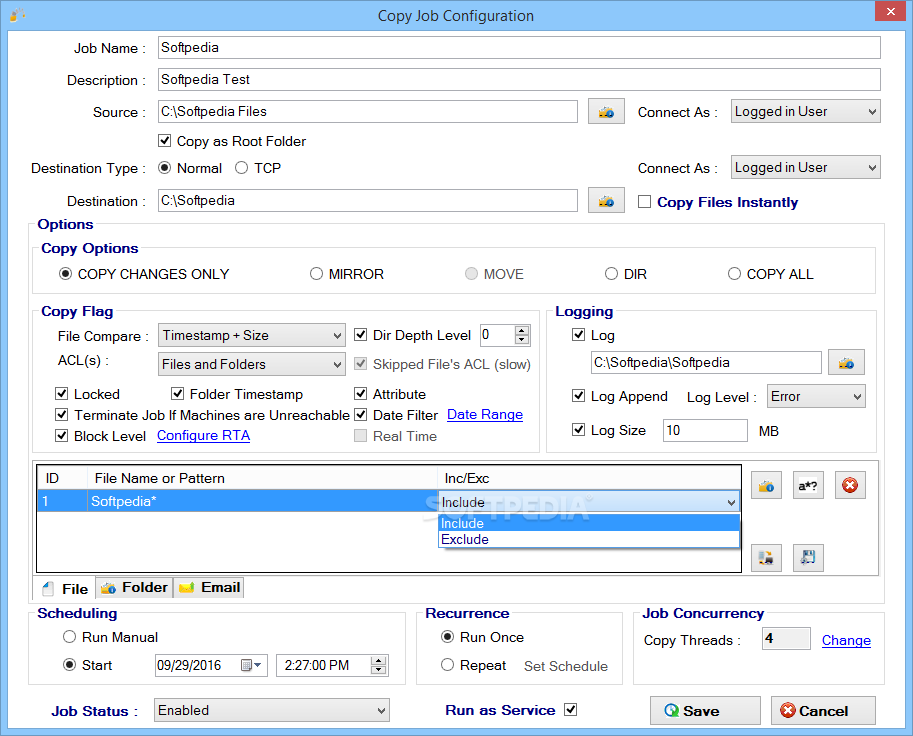
Task: Uncheck the Locked option
Action: click(x=61, y=394)
